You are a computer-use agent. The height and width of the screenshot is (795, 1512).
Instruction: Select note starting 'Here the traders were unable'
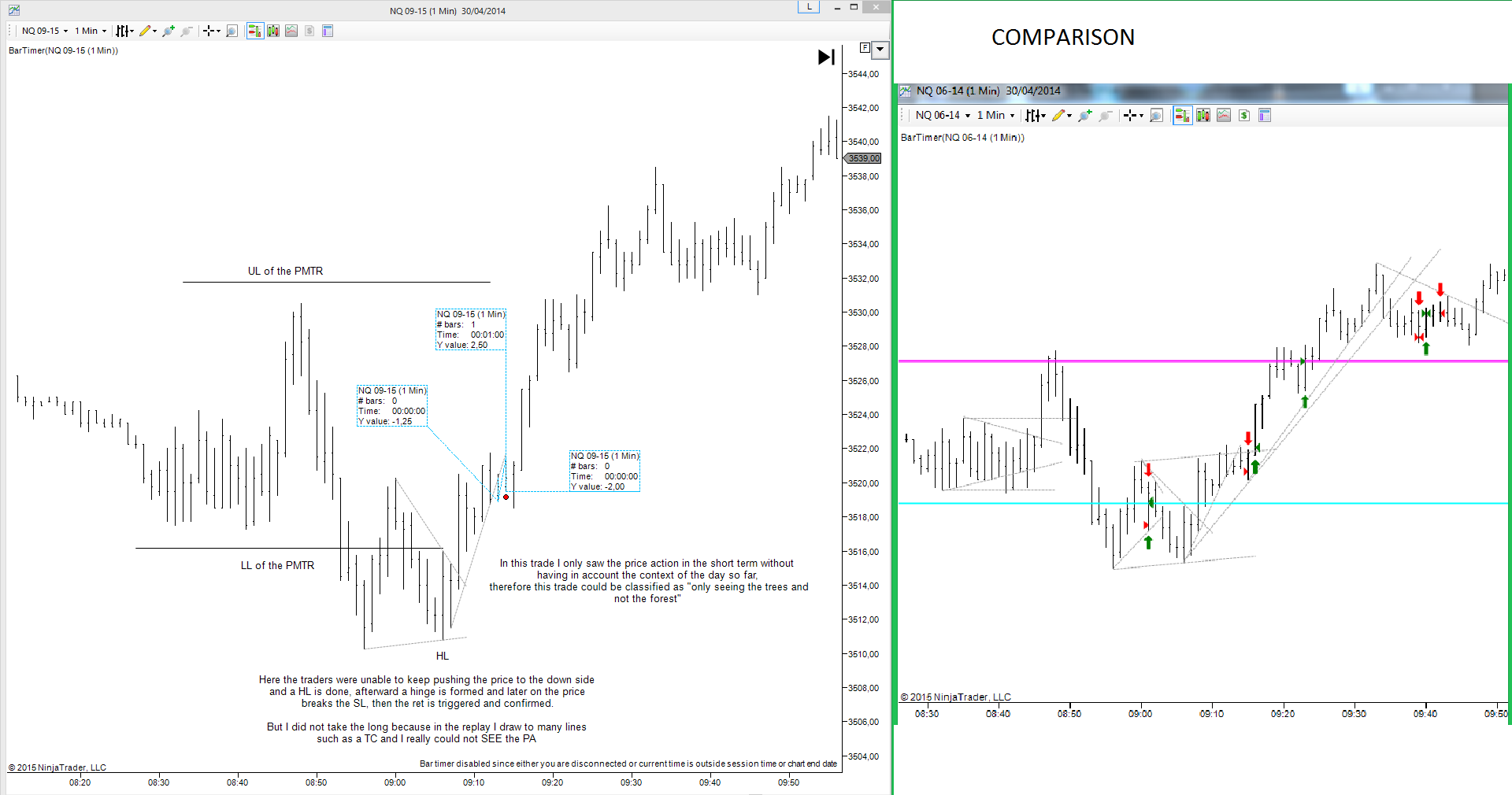(x=427, y=691)
